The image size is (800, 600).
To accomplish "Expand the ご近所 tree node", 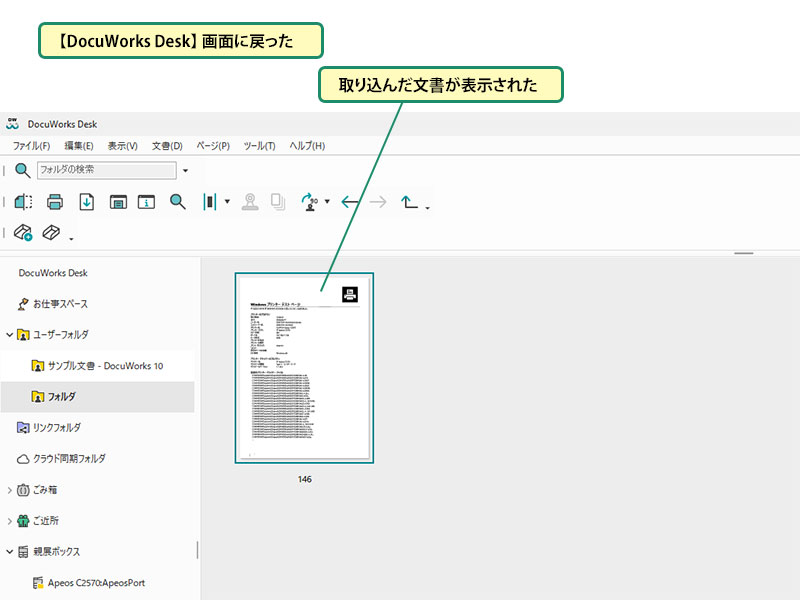I will coord(10,521).
